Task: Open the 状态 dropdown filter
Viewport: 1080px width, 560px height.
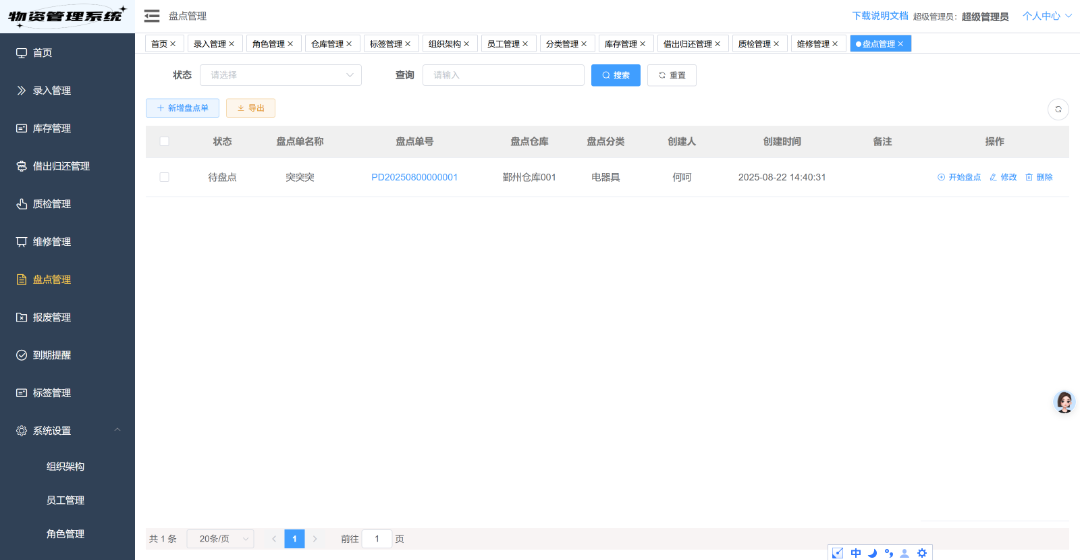Action: tap(280, 75)
